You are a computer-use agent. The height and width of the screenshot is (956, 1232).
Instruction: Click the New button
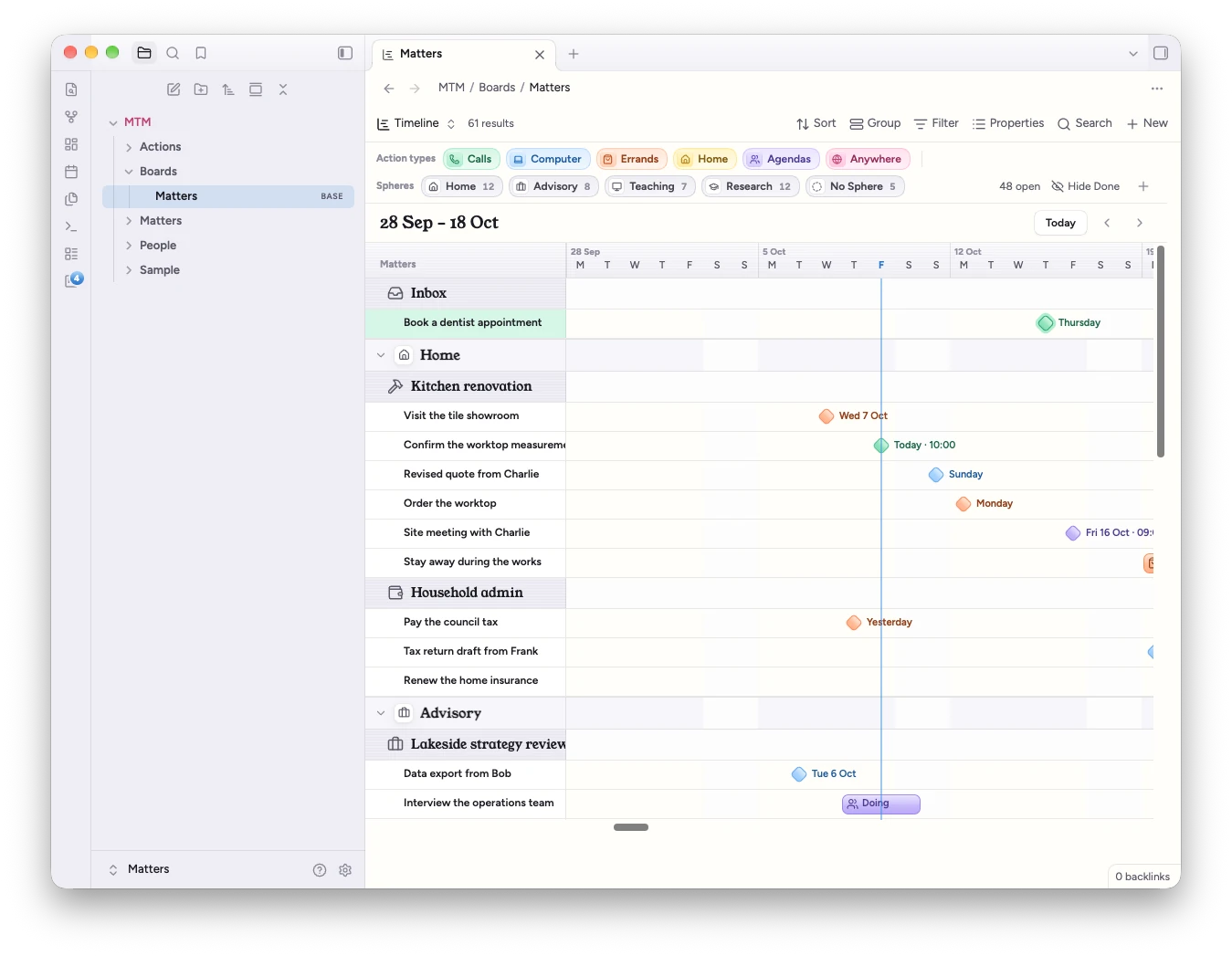1147,123
